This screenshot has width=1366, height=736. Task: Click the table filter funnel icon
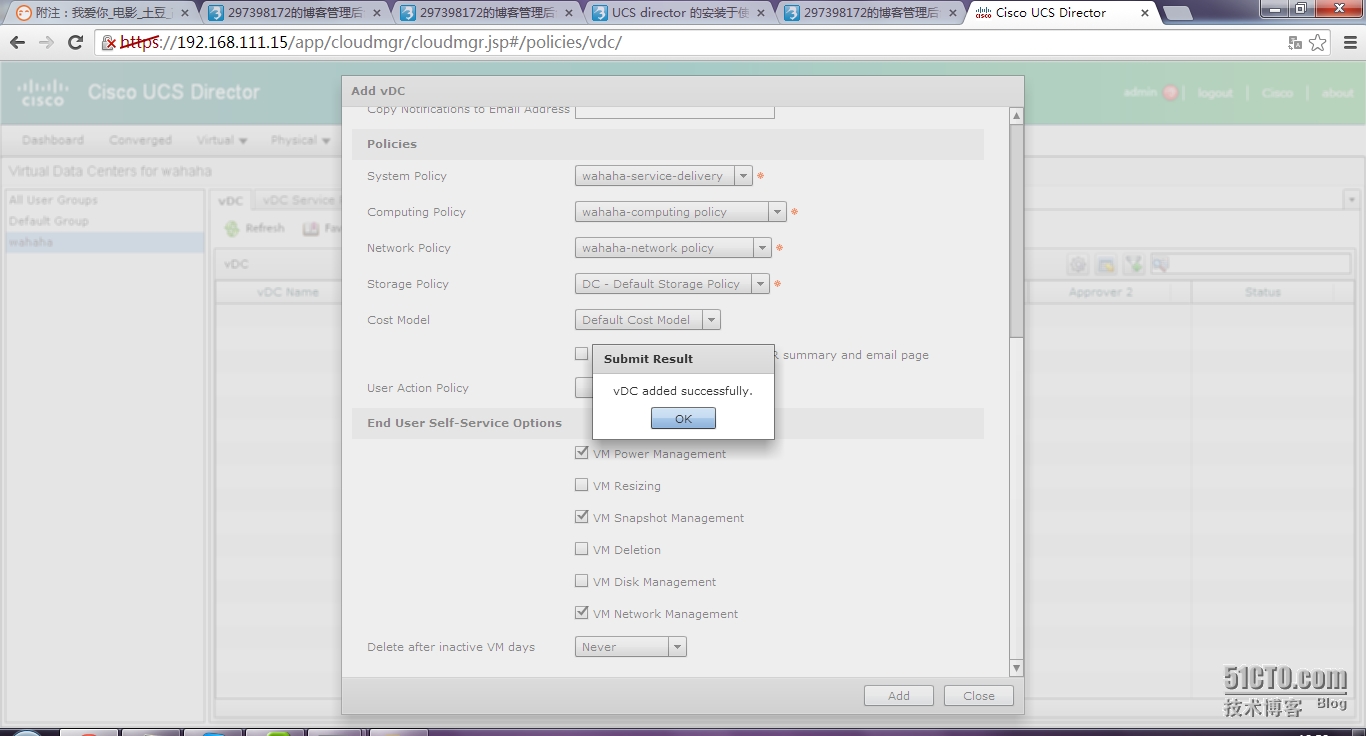coord(1133,265)
